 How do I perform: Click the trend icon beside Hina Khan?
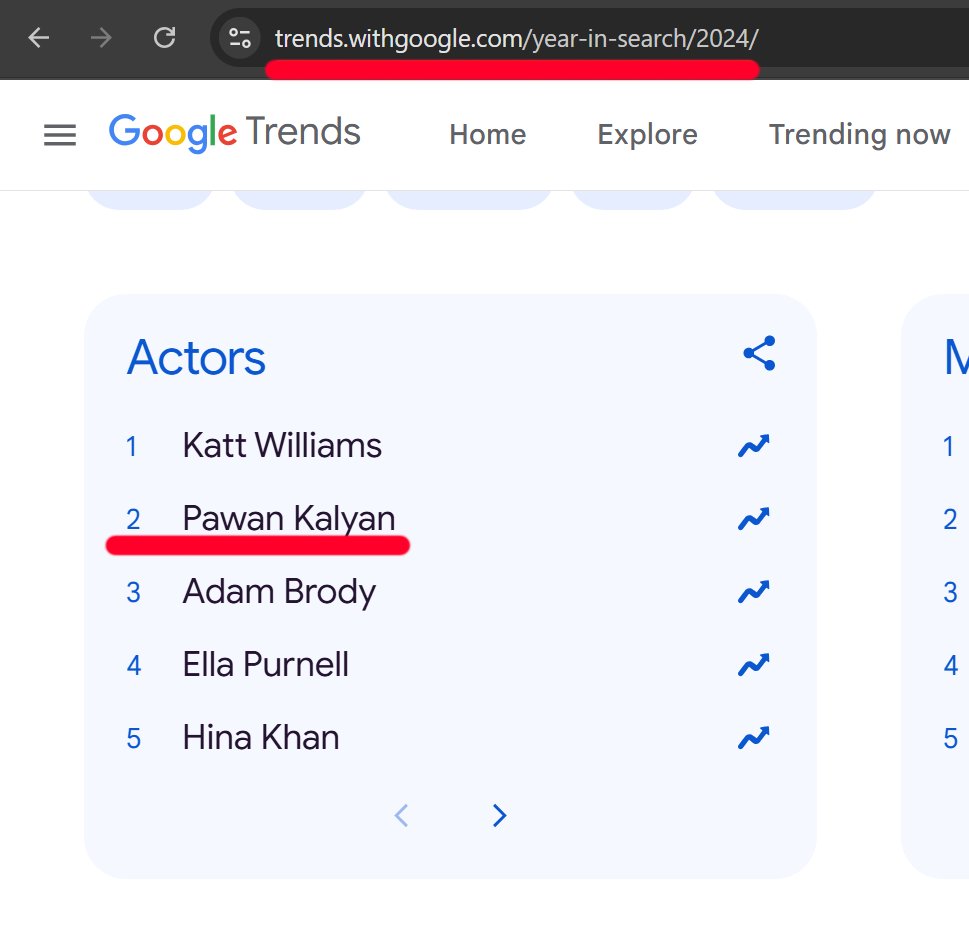click(754, 738)
